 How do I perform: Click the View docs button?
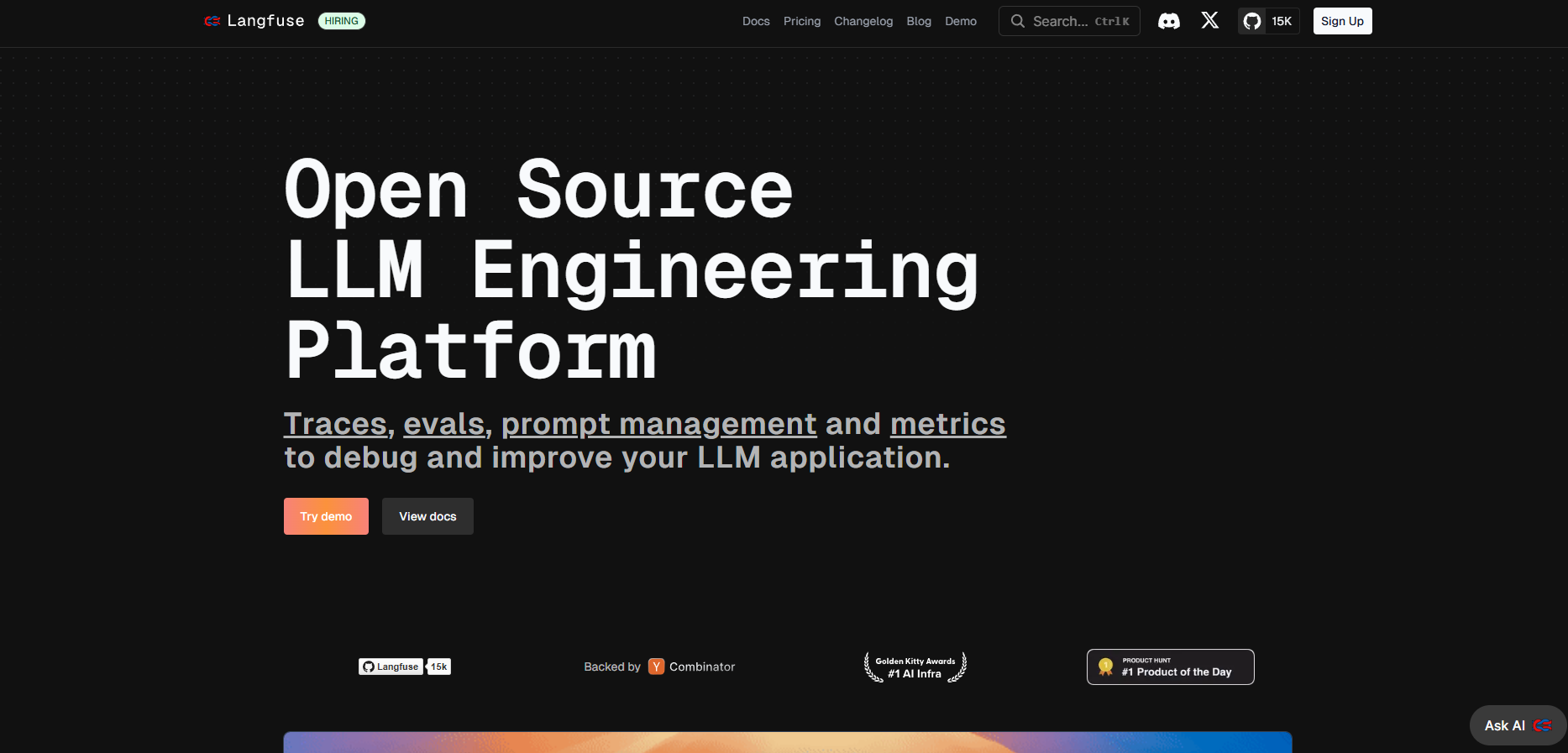pos(427,516)
